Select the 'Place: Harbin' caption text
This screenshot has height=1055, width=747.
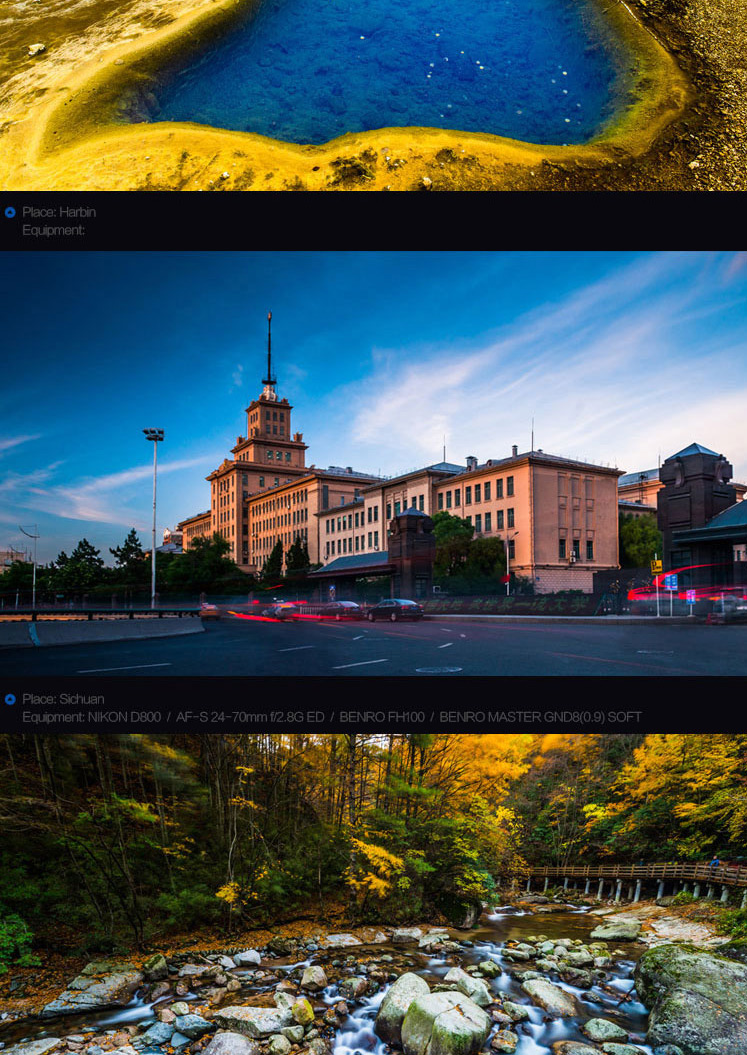(59, 212)
